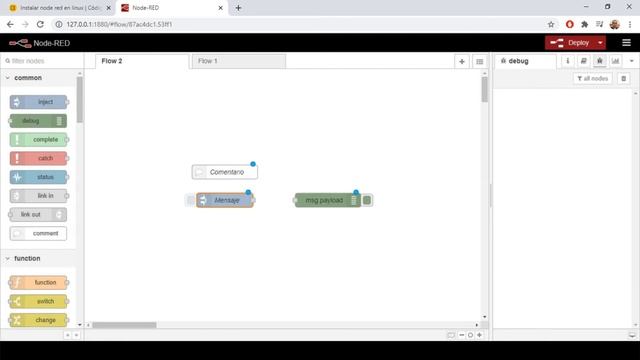Screen dimensions: 640x360
Task: Open a new browser tab
Action: coord(238,8)
